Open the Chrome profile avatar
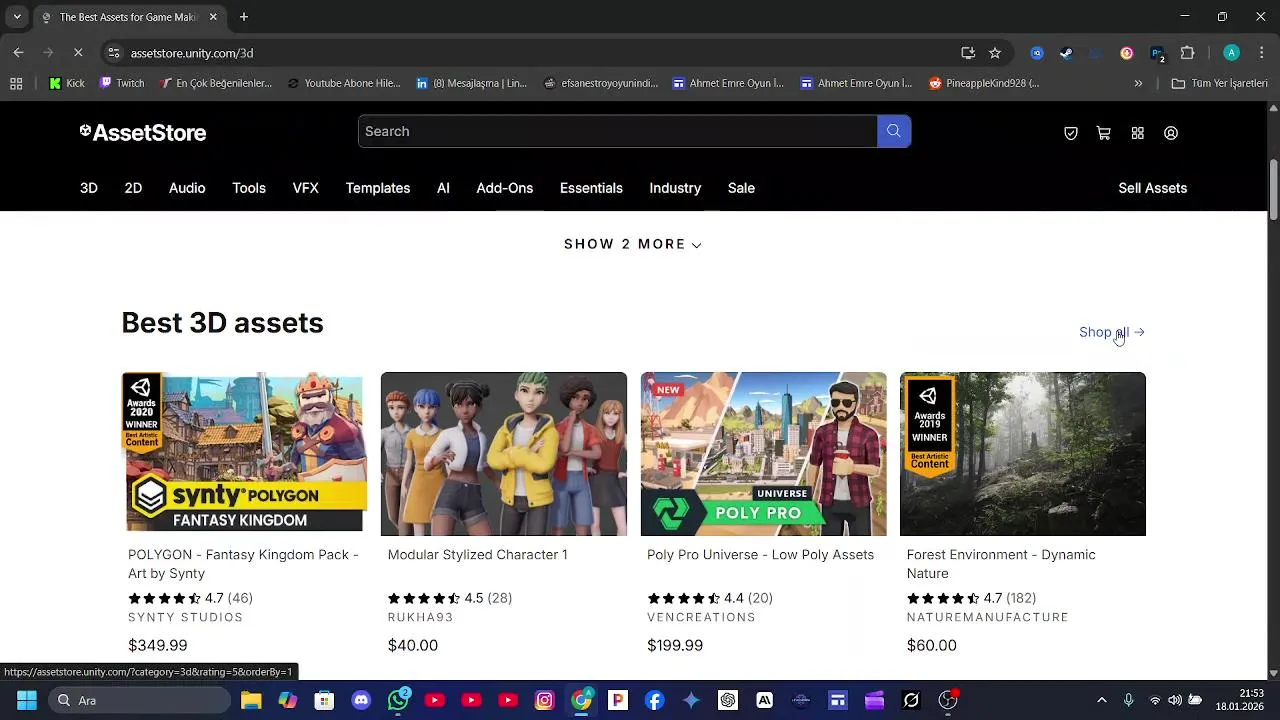This screenshot has width=1280, height=720. coord(1232,53)
